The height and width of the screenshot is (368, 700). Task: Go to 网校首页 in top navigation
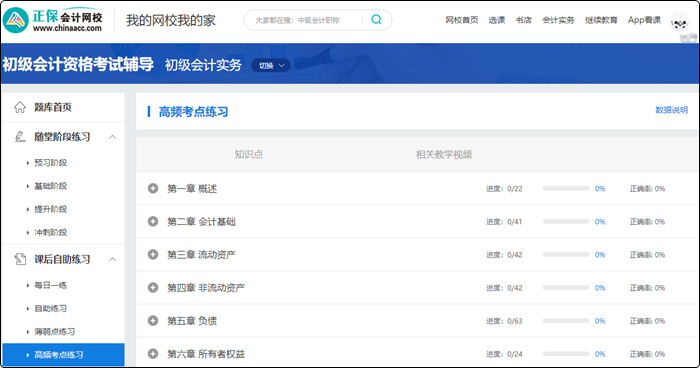click(462, 20)
